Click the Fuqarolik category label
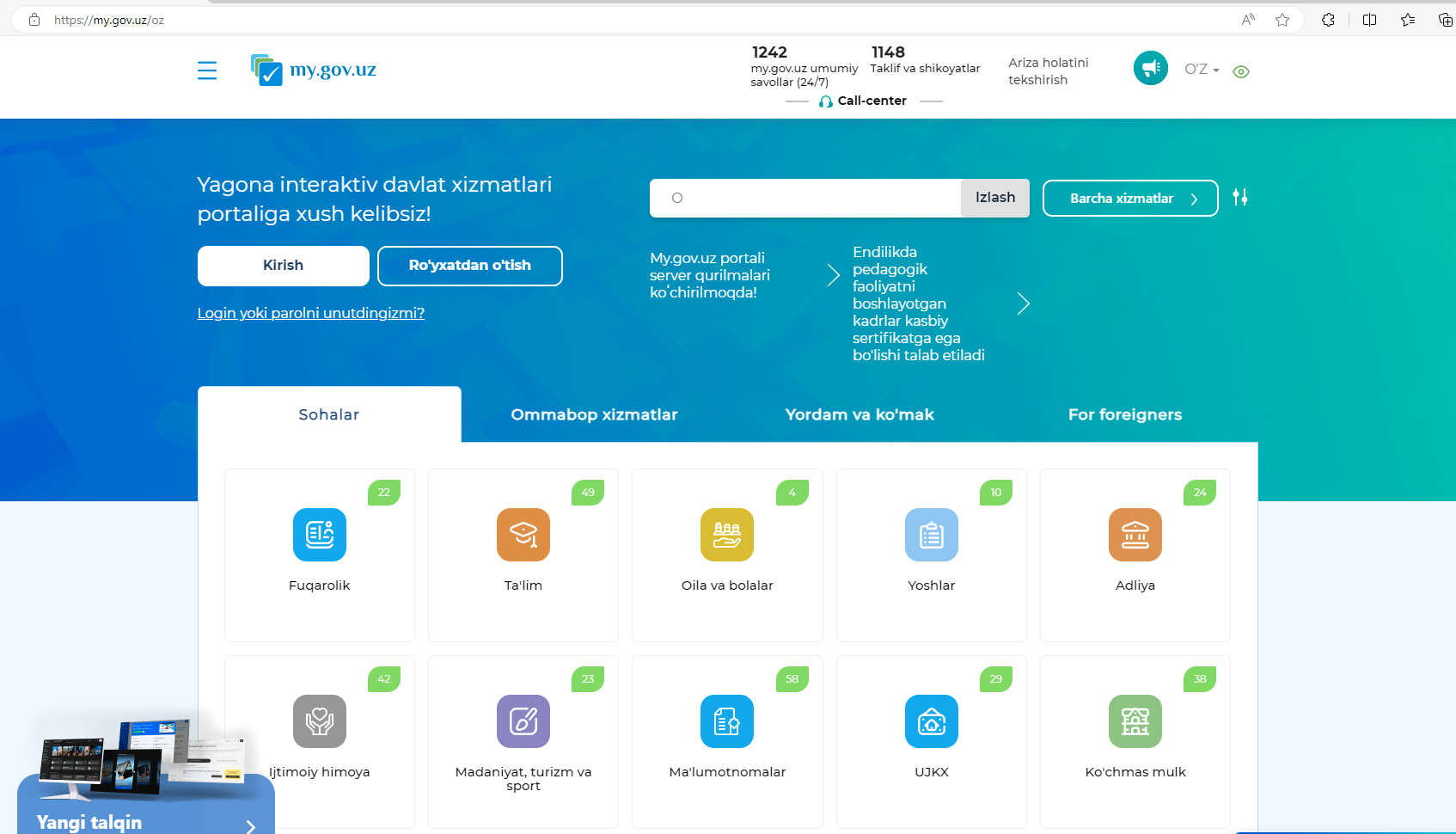Viewport: 1456px width, 834px height. tap(320, 586)
